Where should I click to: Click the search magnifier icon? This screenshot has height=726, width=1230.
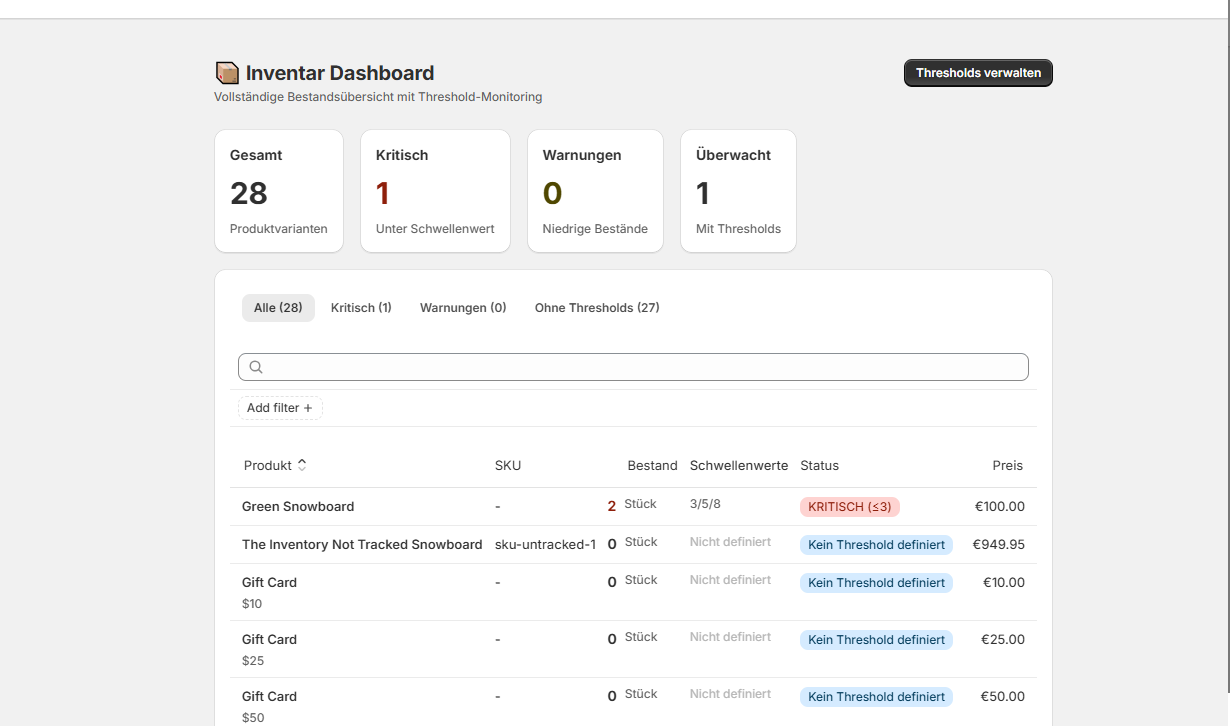[256, 366]
